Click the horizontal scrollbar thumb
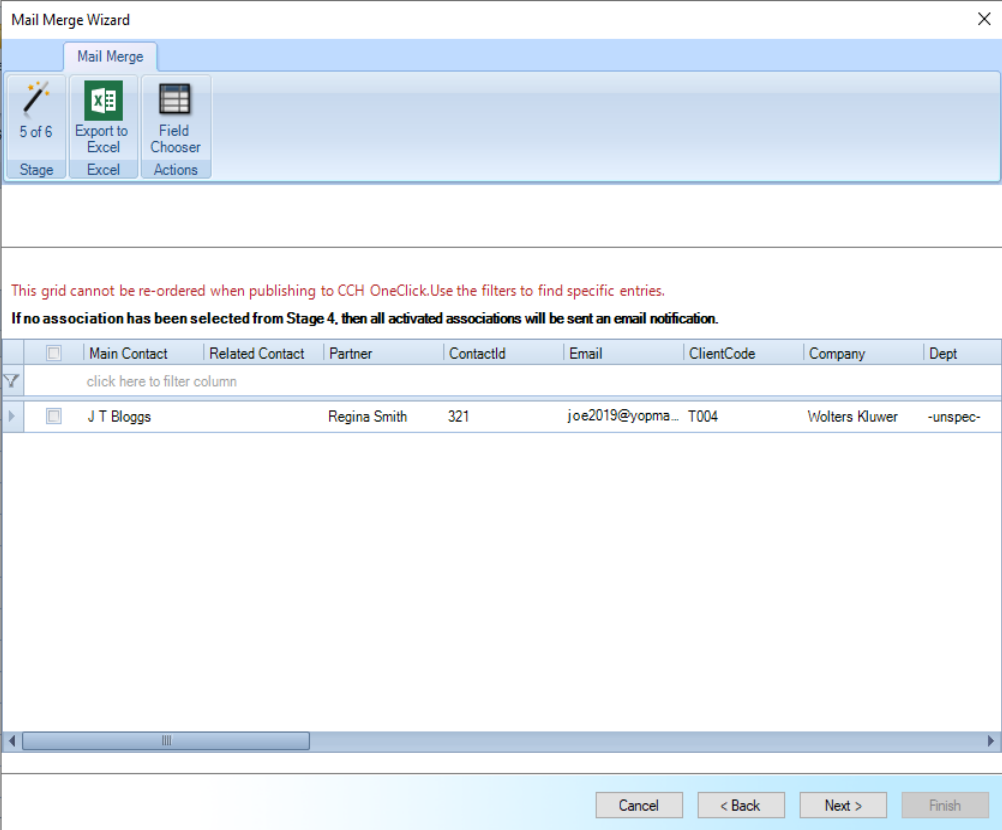 tap(166, 741)
